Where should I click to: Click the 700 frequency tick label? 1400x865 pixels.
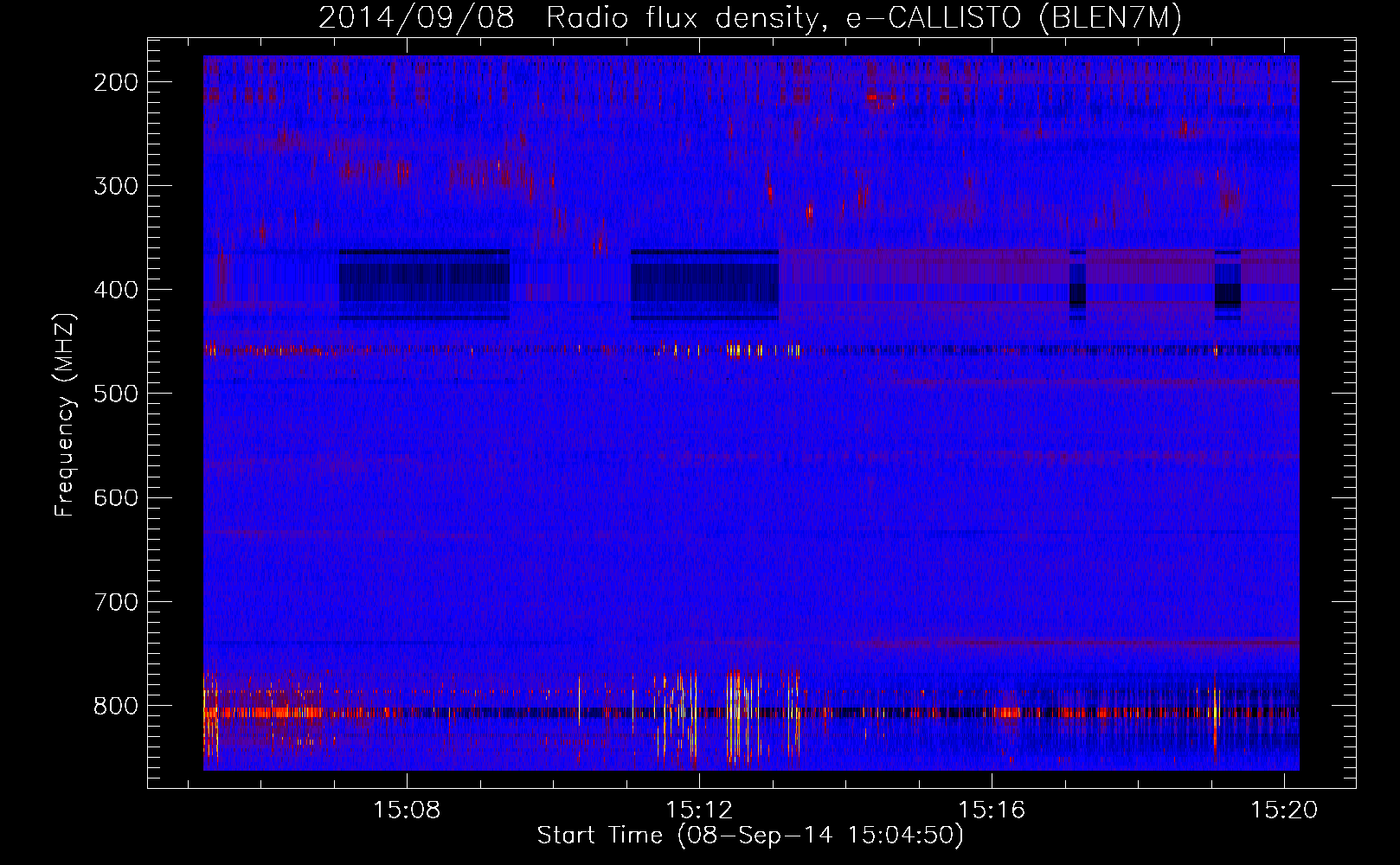coord(116,601)
